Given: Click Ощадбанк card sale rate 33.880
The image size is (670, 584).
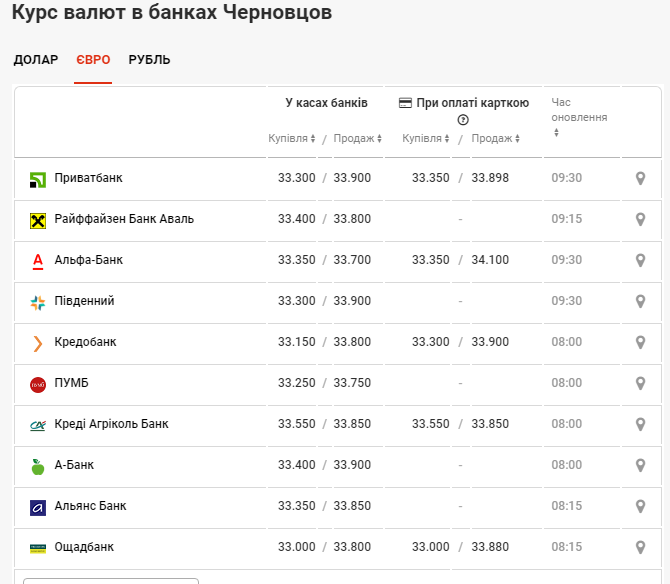Looking at the screenshot, I should (490, 547).
